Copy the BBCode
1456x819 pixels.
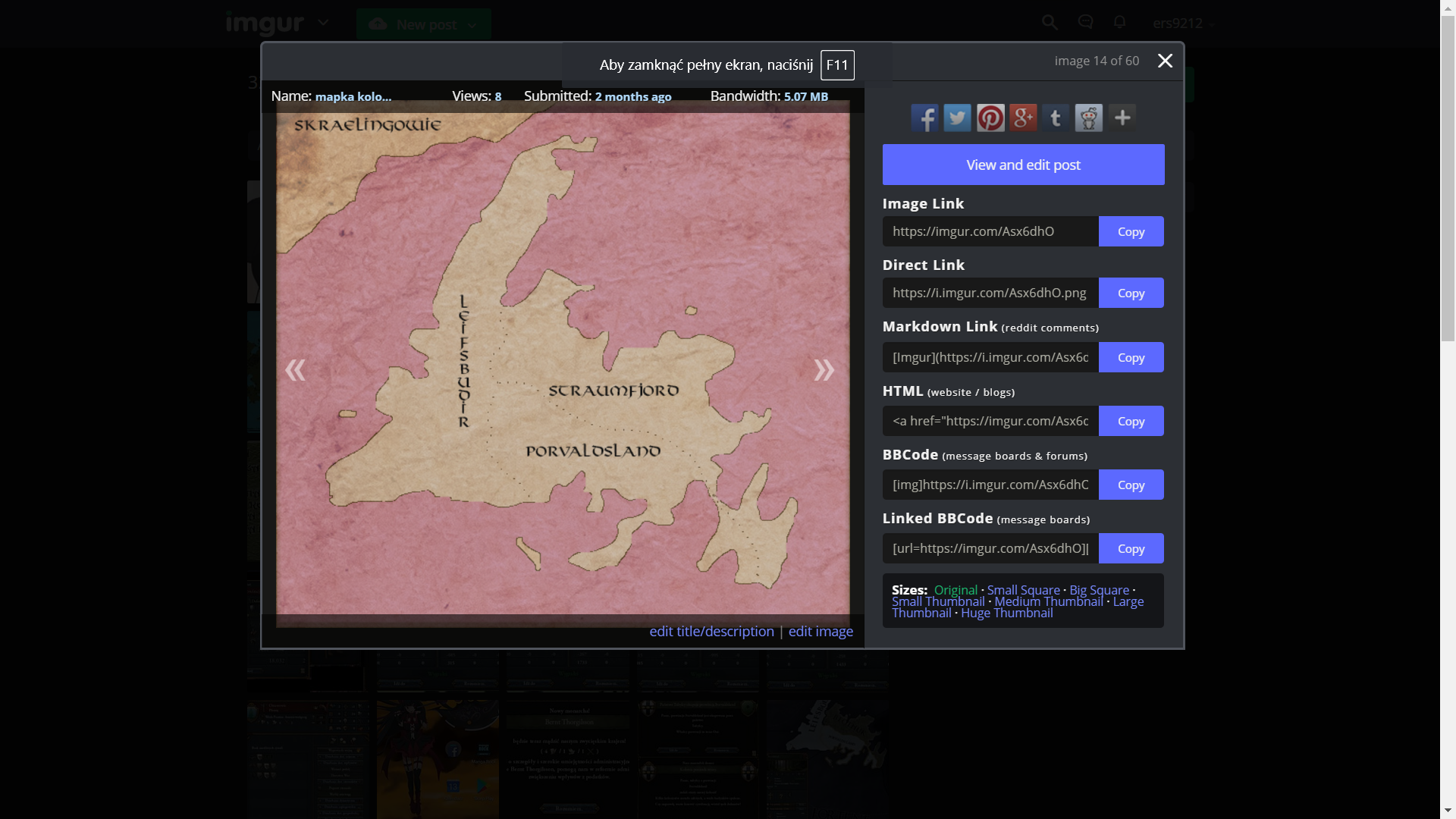click(x=1131, y=485)
